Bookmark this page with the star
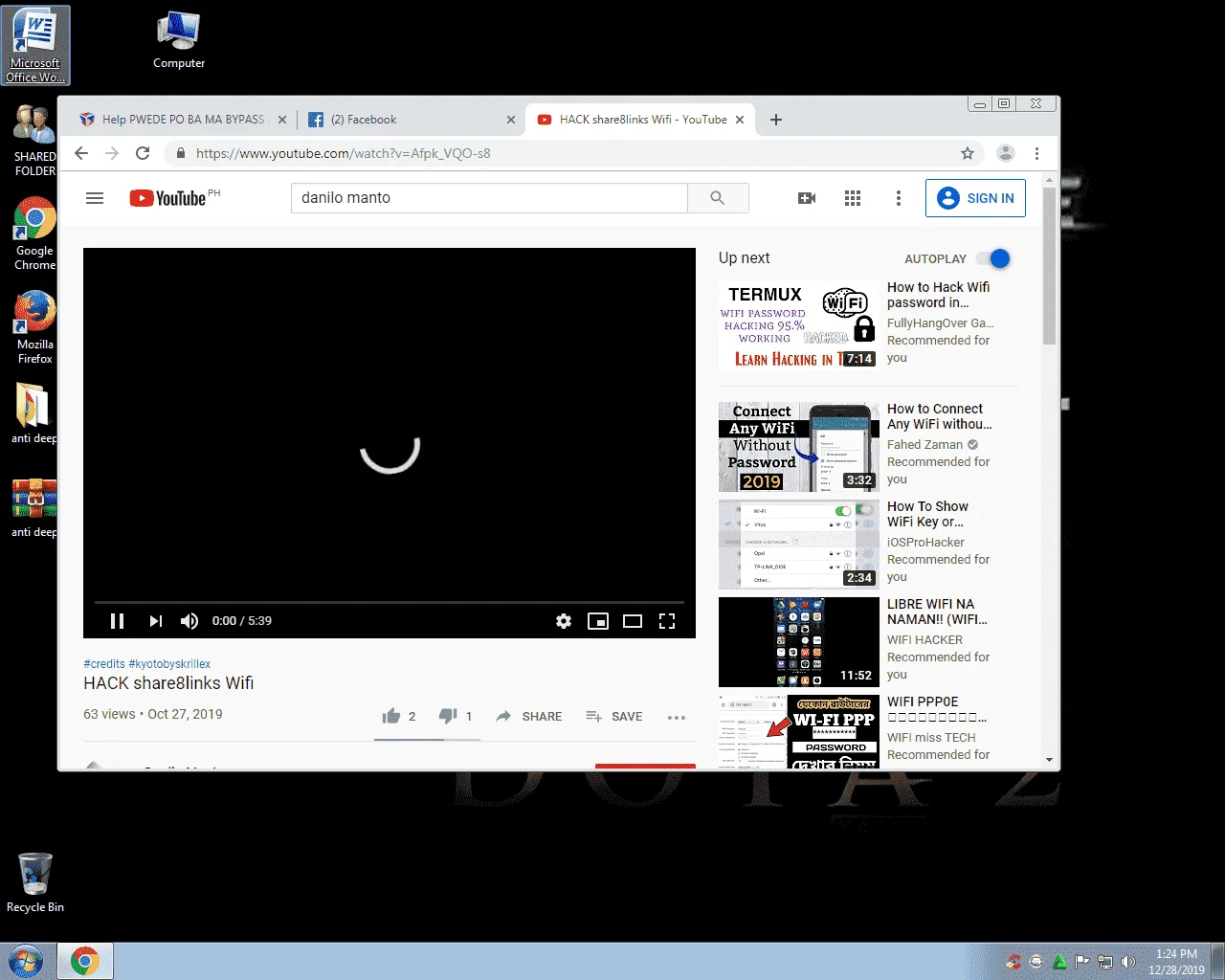Viewport: 1225px width, 980px height. (968, 153)
